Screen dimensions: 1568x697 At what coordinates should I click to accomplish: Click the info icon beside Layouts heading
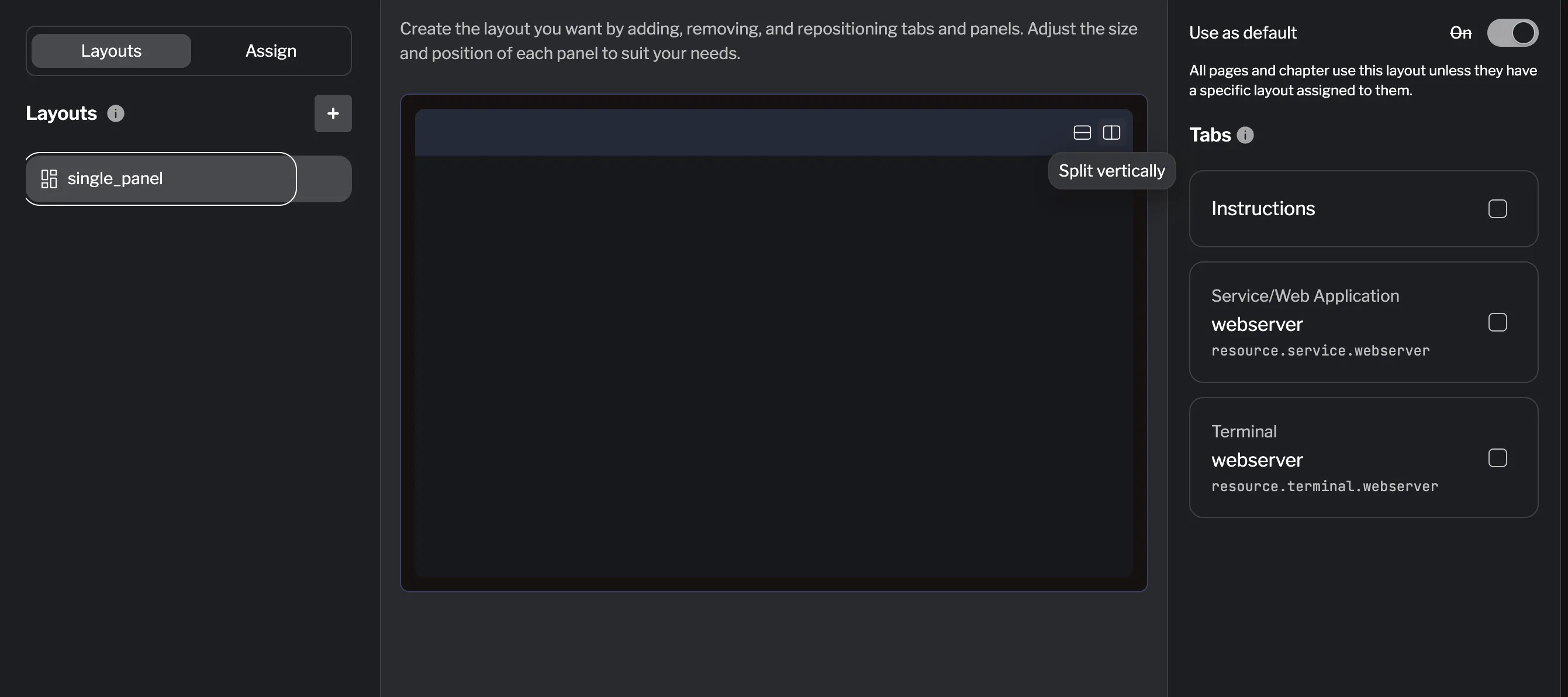click(116, 113)
